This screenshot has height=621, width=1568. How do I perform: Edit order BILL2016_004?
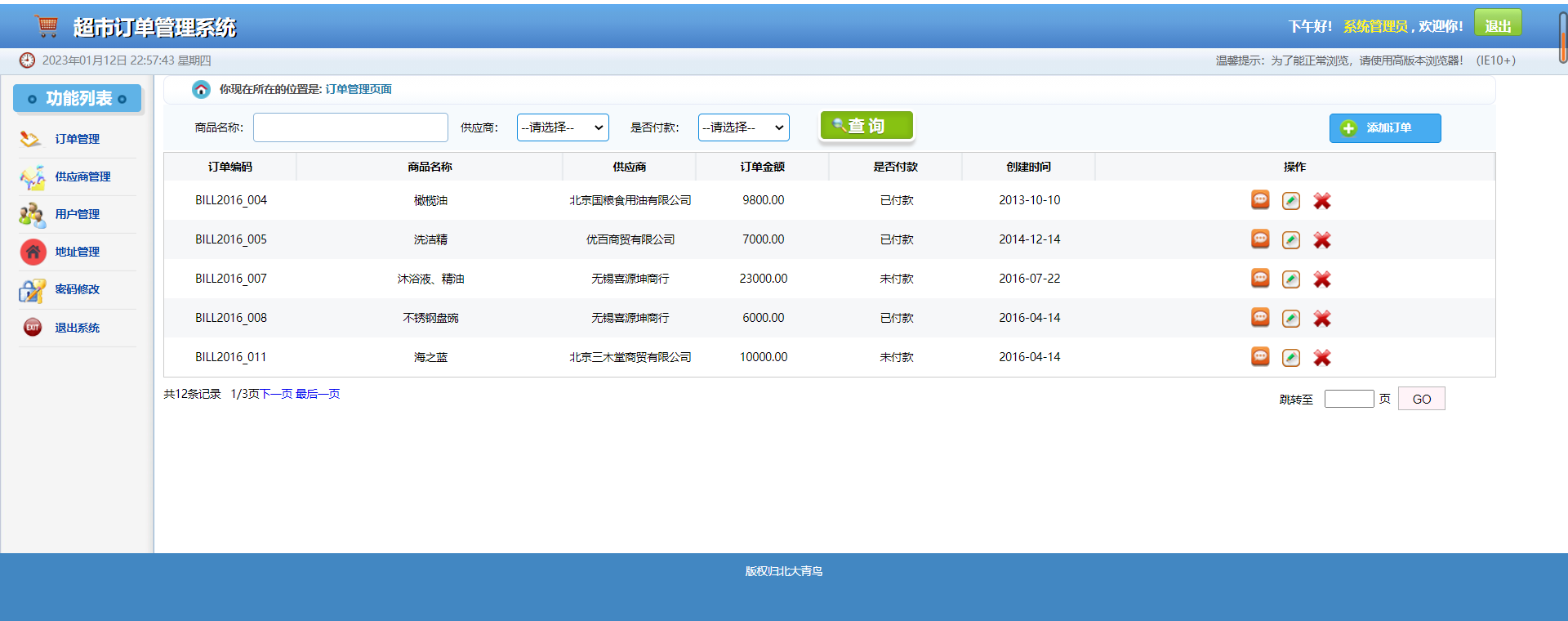1291,201
